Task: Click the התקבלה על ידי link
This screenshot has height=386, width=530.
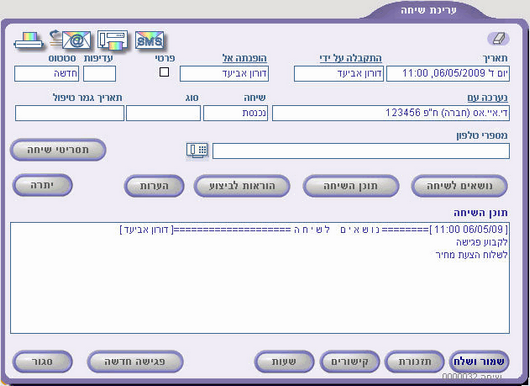Action: [351, 58]
